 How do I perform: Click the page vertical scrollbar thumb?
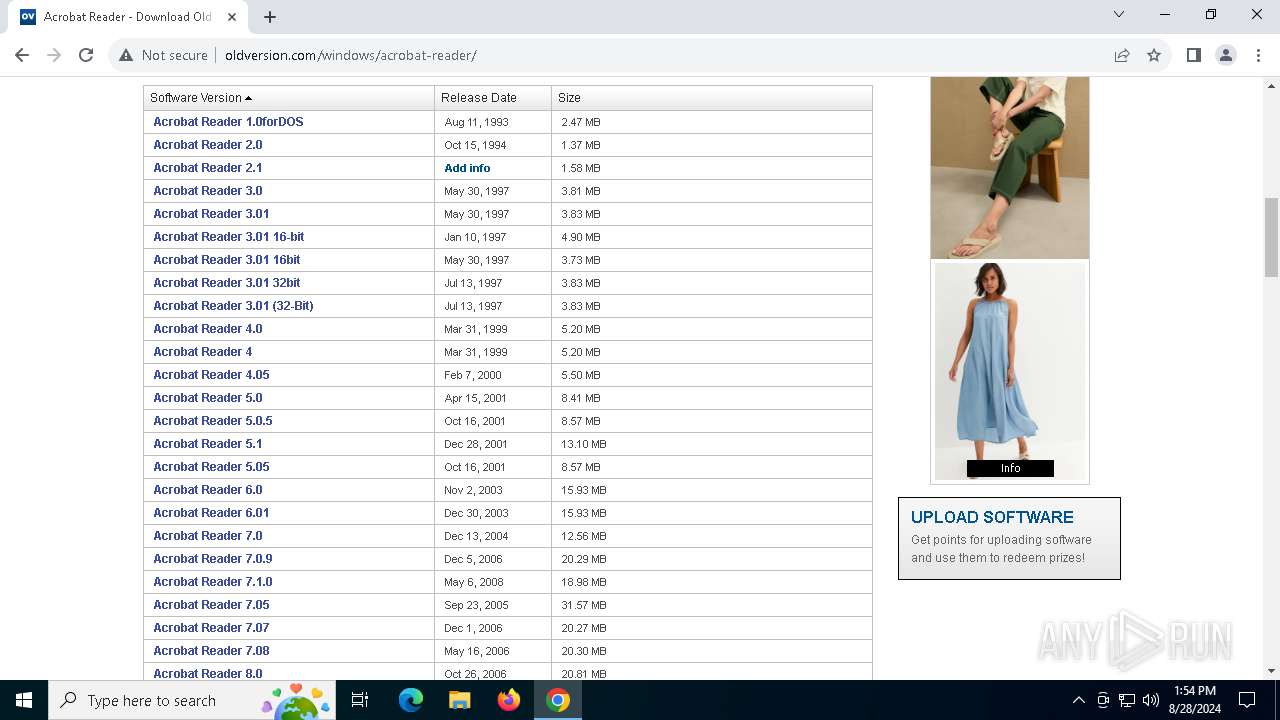point(1271,237)
